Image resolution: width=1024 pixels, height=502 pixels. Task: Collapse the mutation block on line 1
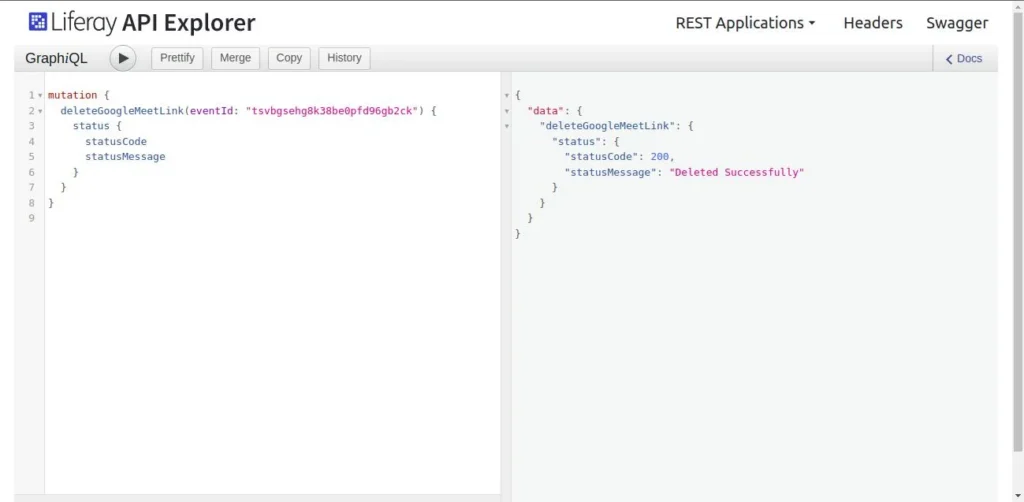[40, 95]
